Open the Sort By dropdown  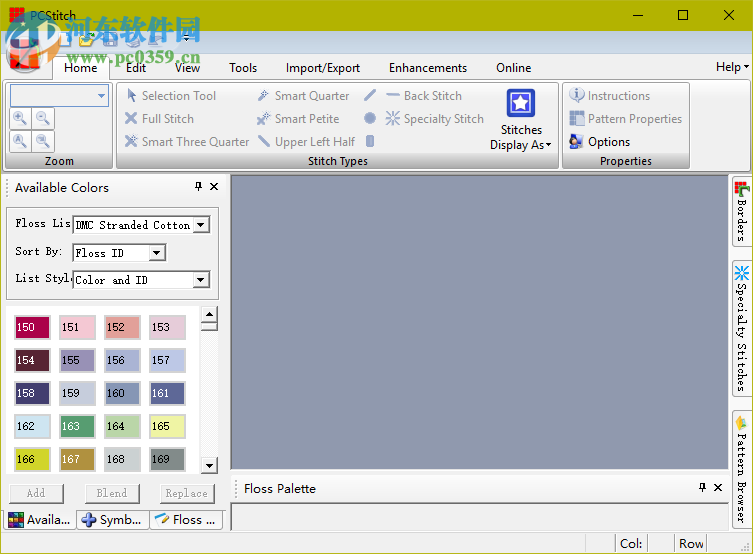click(156, 253)
